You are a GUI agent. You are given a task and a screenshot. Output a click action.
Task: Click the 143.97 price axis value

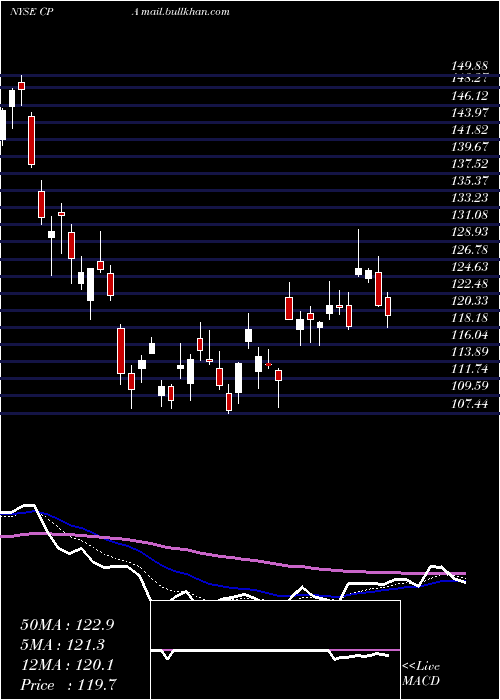click(470, 112)
